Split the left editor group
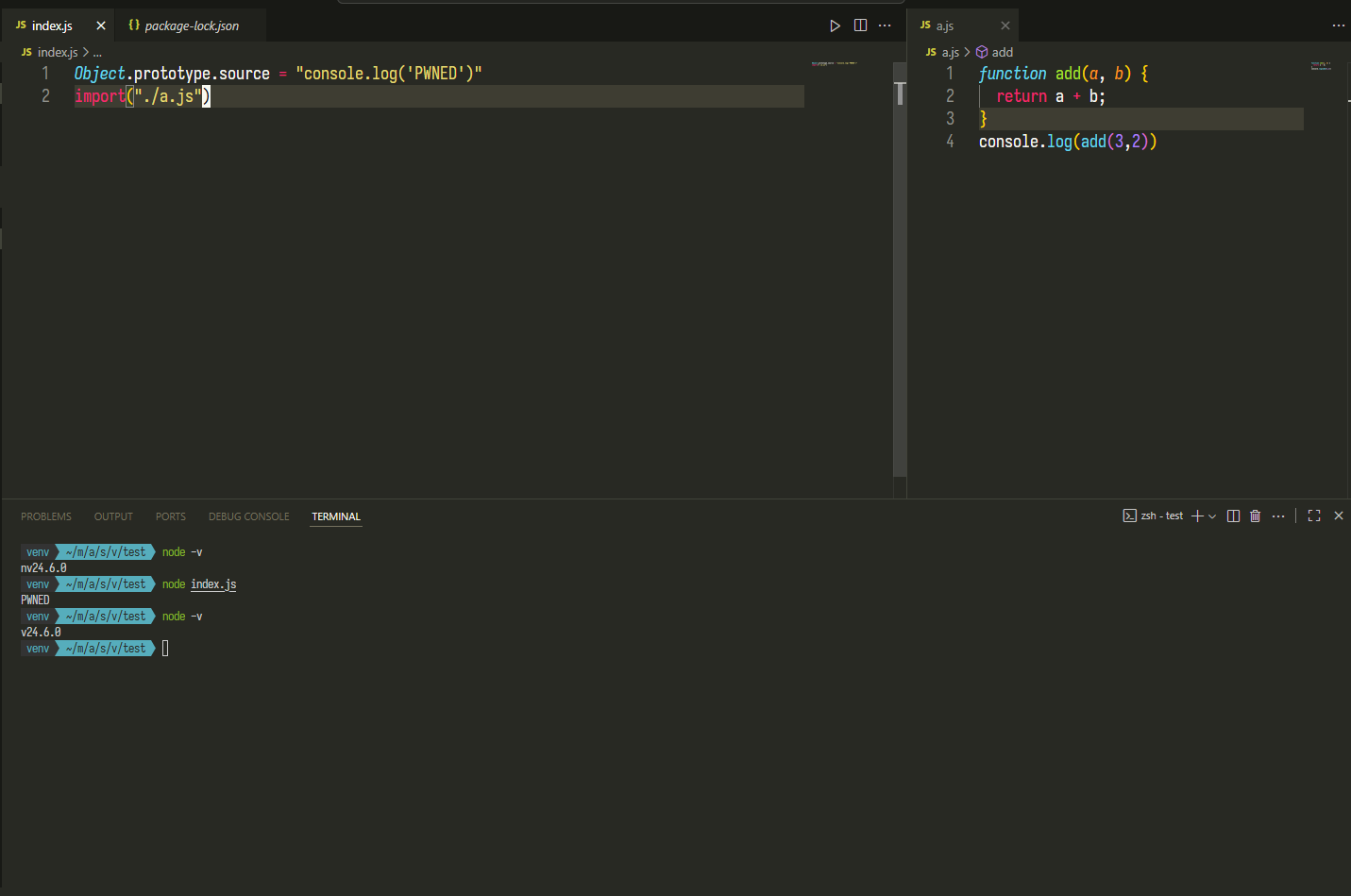The image size is (1351, 896). pyautogui.click(x=860, y=25)
